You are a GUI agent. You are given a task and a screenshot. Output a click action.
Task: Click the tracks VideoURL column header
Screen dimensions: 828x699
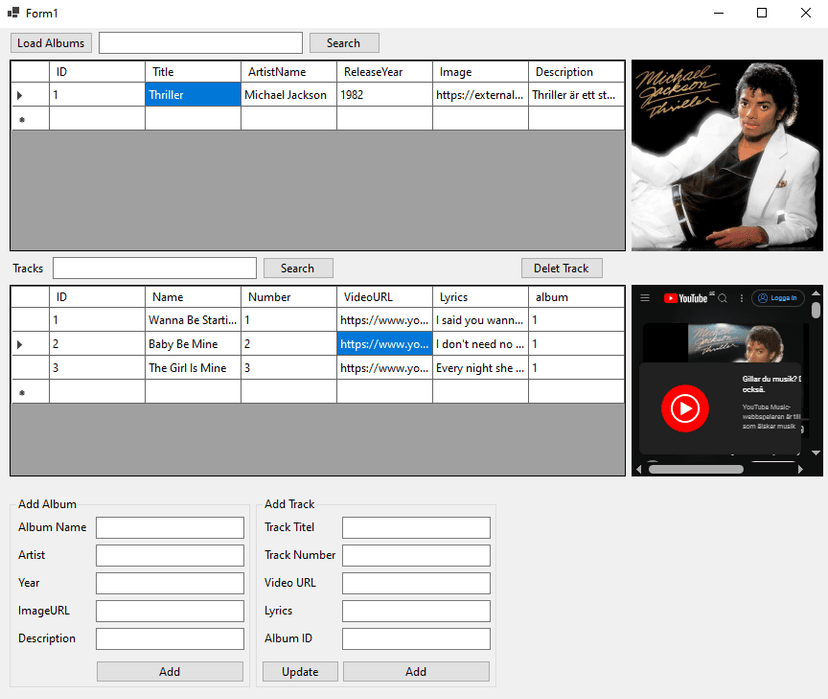[x=384, y=297]
